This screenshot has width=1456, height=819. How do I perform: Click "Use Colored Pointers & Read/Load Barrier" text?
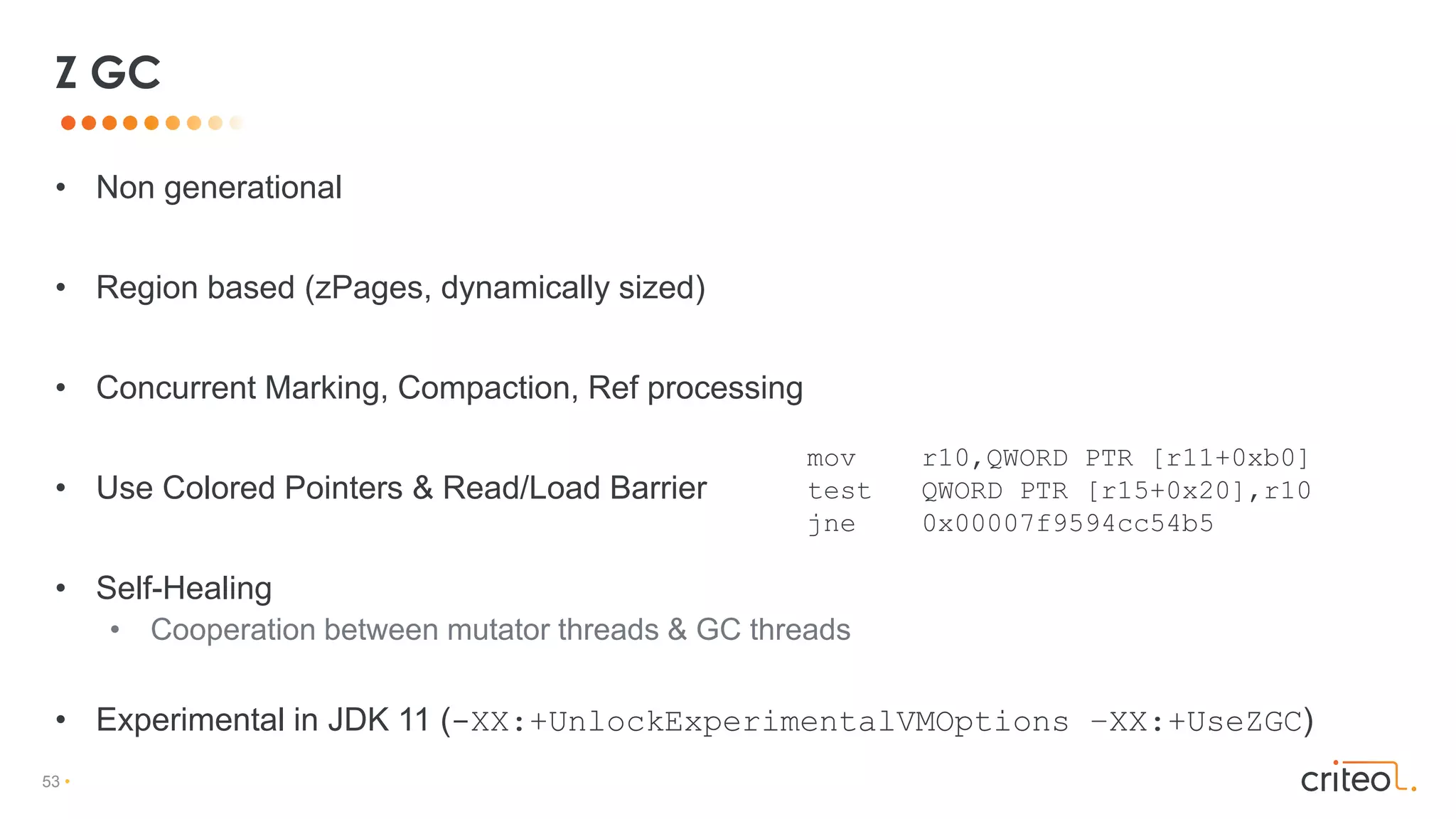(x=401, y=488)
